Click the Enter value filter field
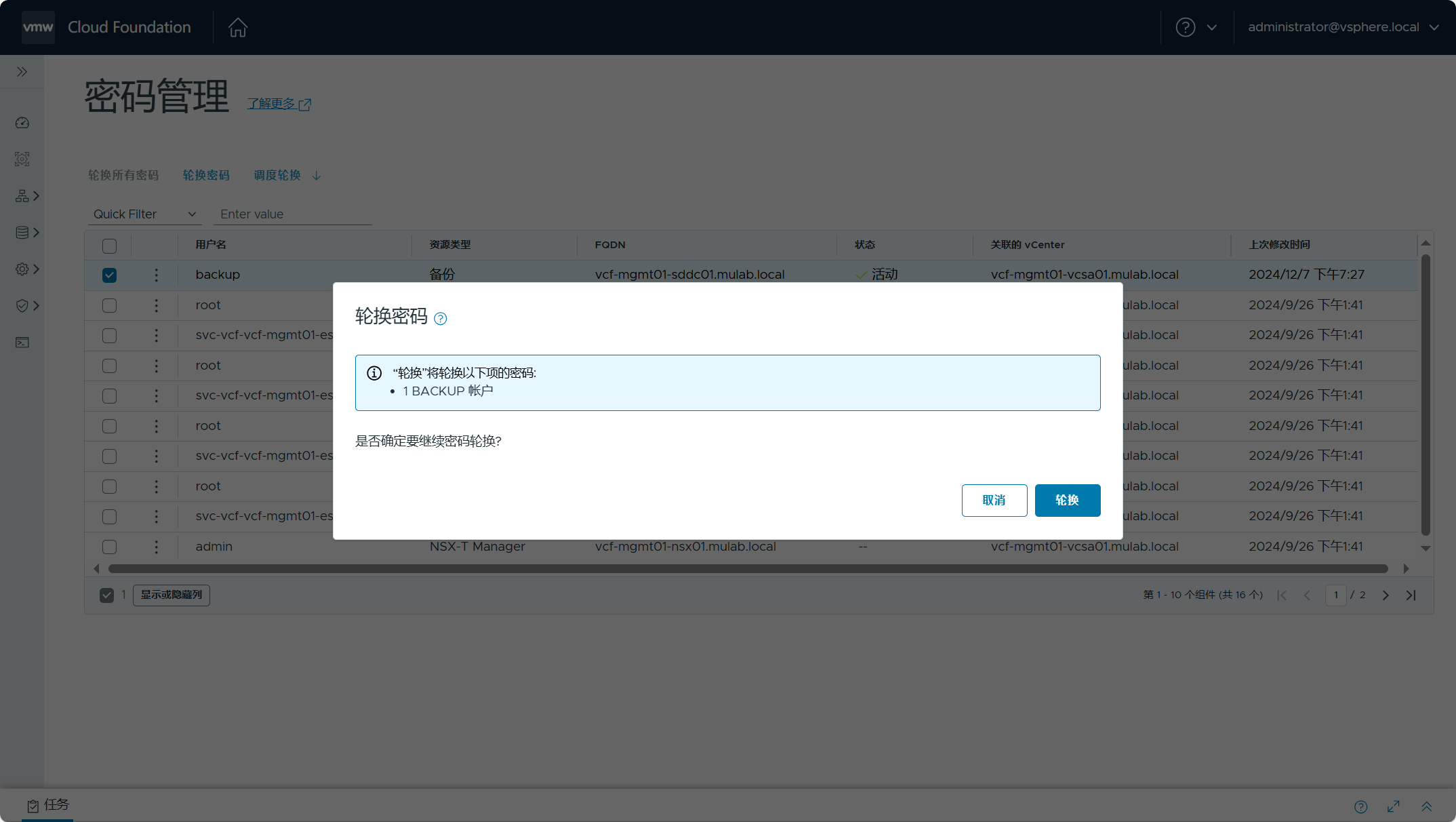The width and height of the screenshot is (1456, 822). pyautogui.click(x=293, y=214)
